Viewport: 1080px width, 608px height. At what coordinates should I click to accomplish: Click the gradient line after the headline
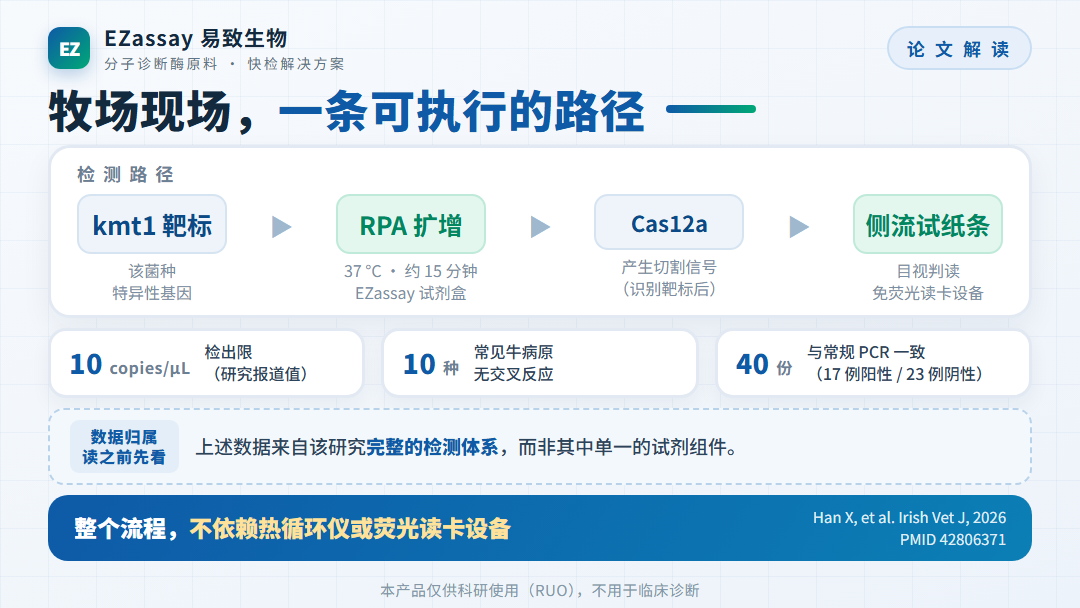point(711,109)
